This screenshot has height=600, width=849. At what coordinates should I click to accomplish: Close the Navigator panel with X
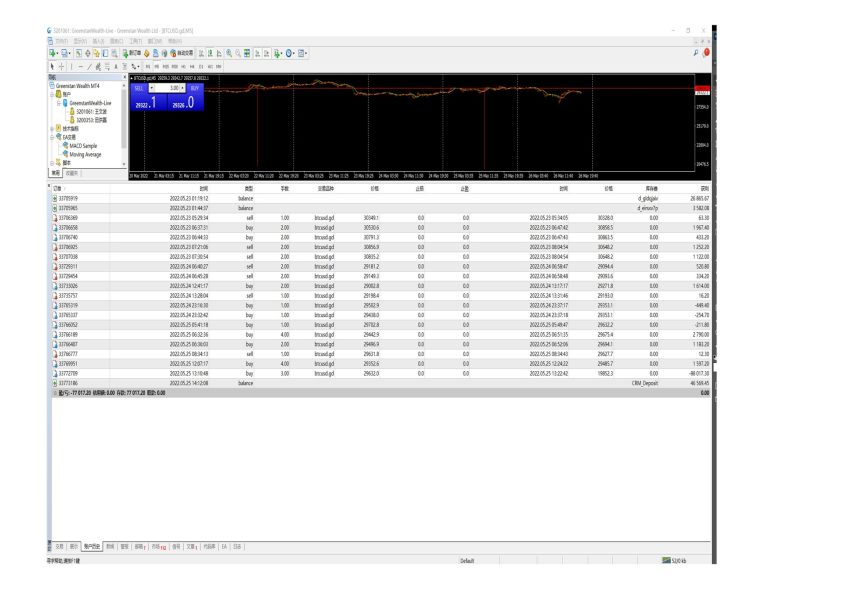(x=125, y=77)
